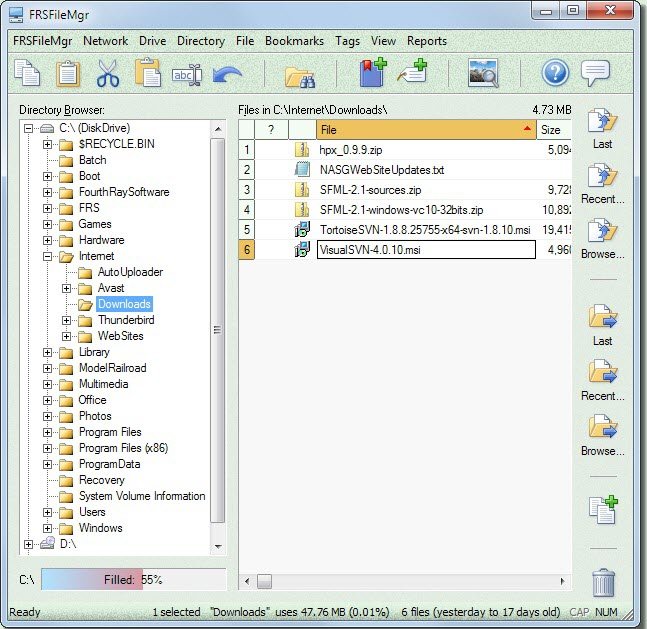
Task: Expand the Thunderbird folder node
Action: point(66,320)
